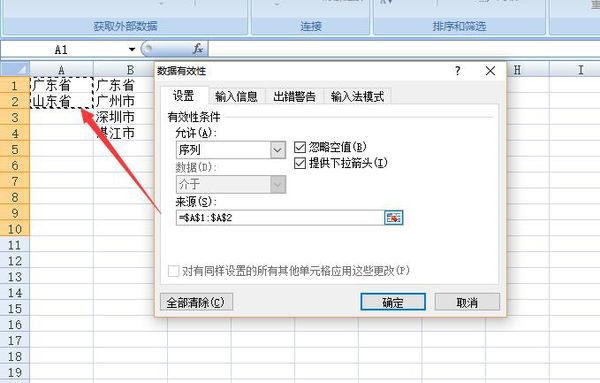600x383 pixels.
Task: Select cell B4 containing 湛江市
Action: (x=124, y=133)
